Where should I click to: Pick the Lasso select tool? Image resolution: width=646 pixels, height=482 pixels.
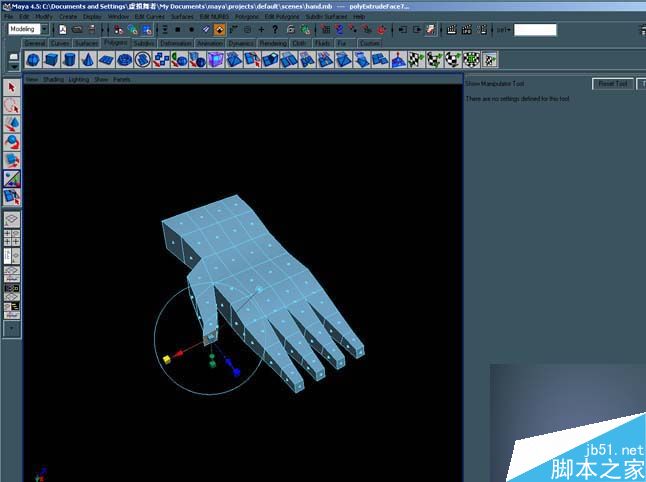[x=12, y=106]
